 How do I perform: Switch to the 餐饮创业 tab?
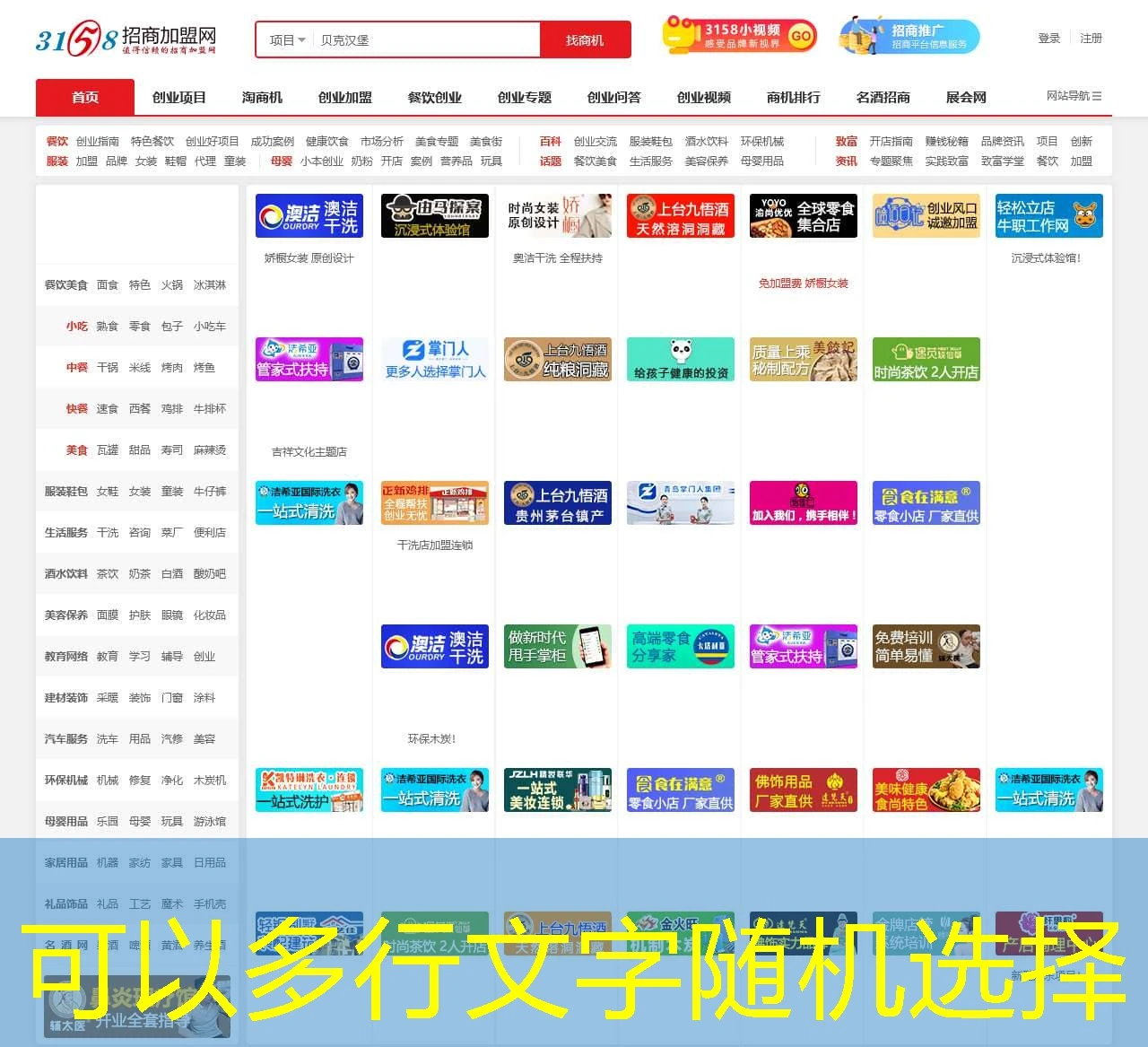click(x=433, y=97)
